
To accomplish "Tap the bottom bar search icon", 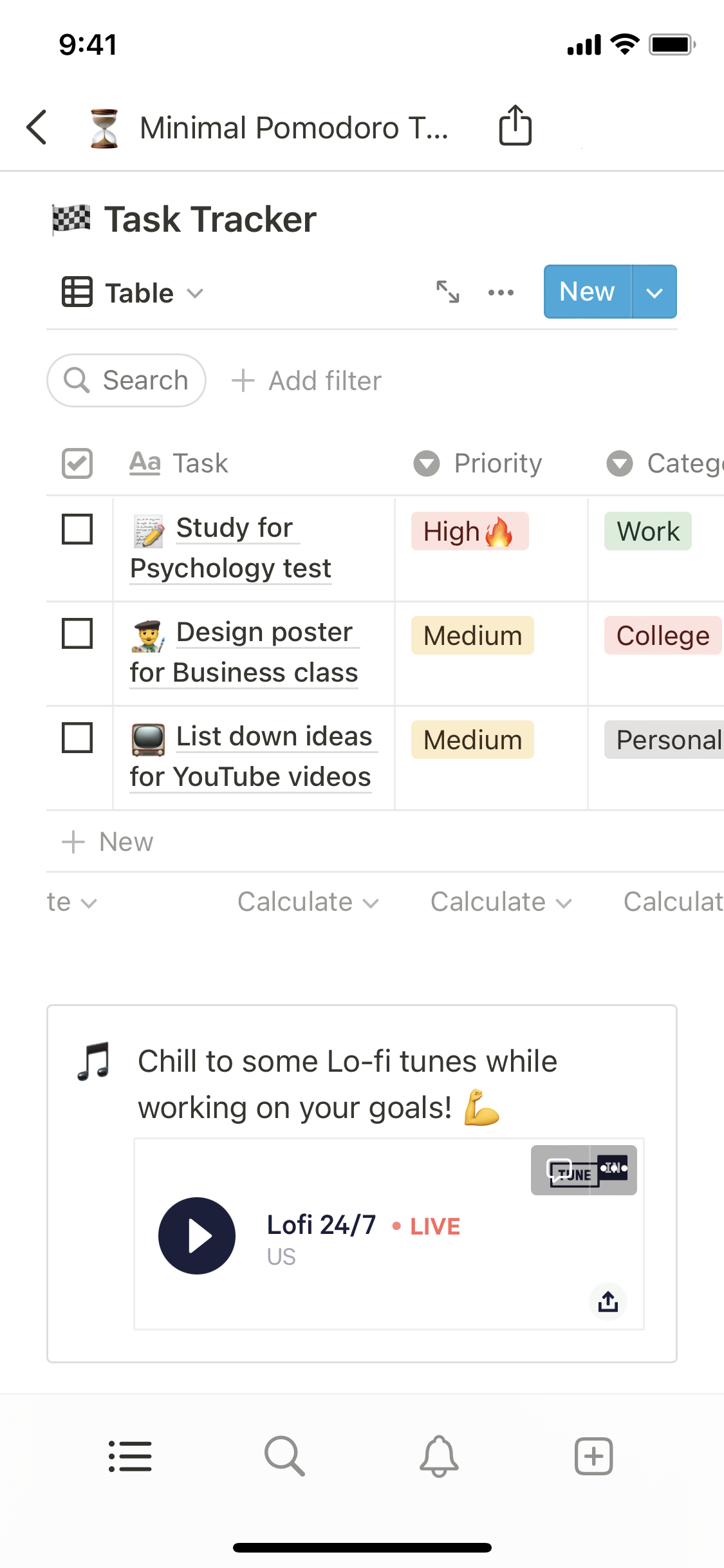I will point(284,1456).
